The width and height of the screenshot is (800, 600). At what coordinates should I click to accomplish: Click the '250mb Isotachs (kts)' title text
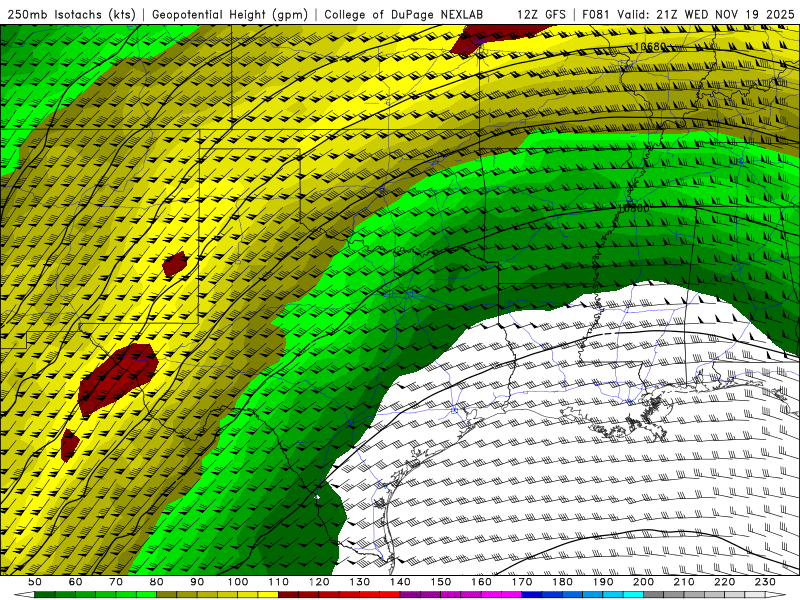[71, 14]
